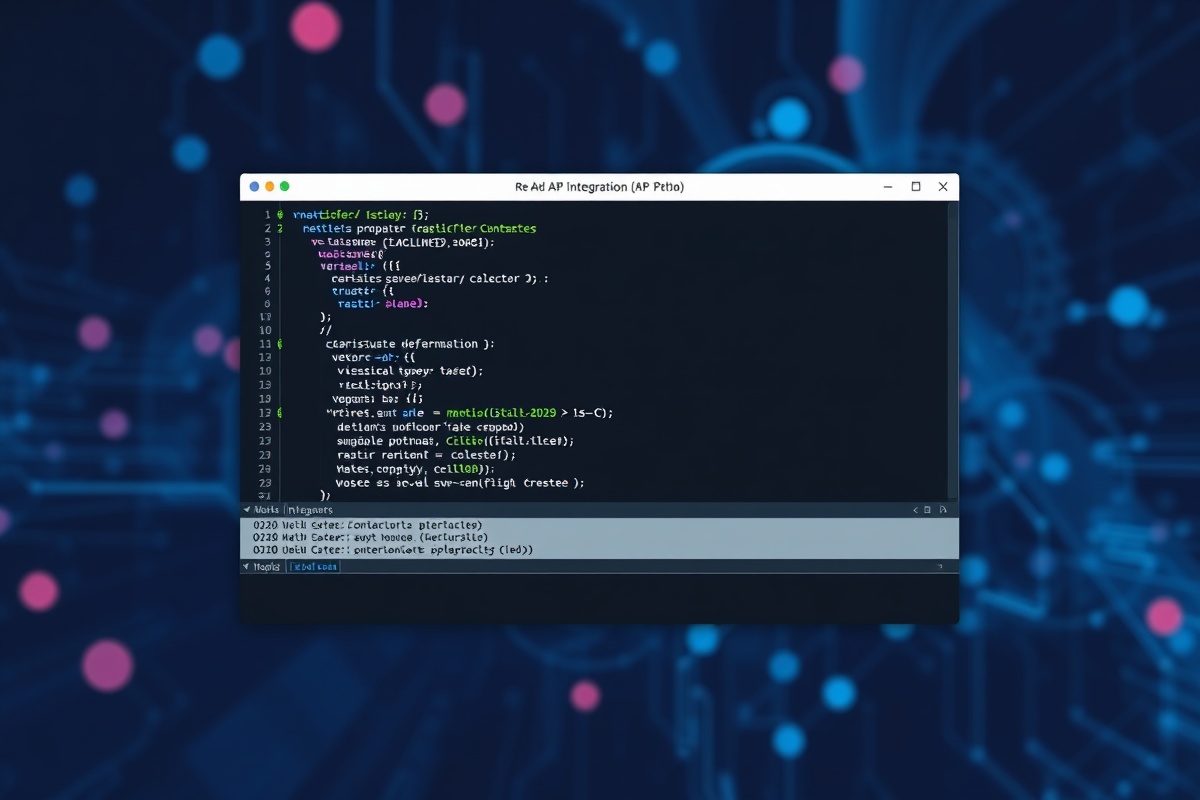Place the cursor on the code line containing 'deformation'

(410, 344)
